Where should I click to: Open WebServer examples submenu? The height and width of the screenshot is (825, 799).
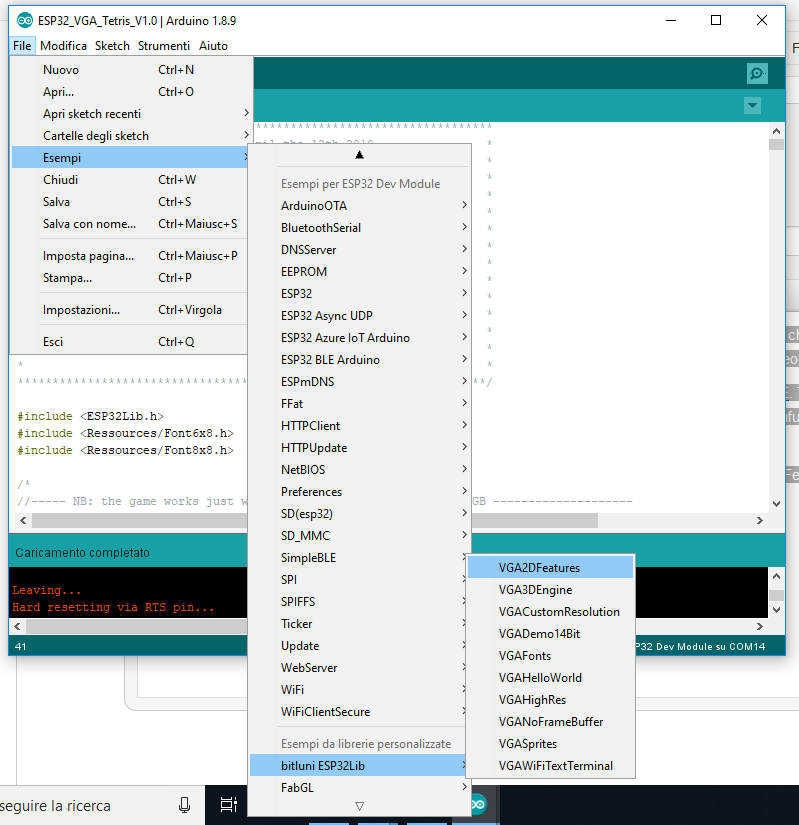pyautogui.click(x=358, y=668)
